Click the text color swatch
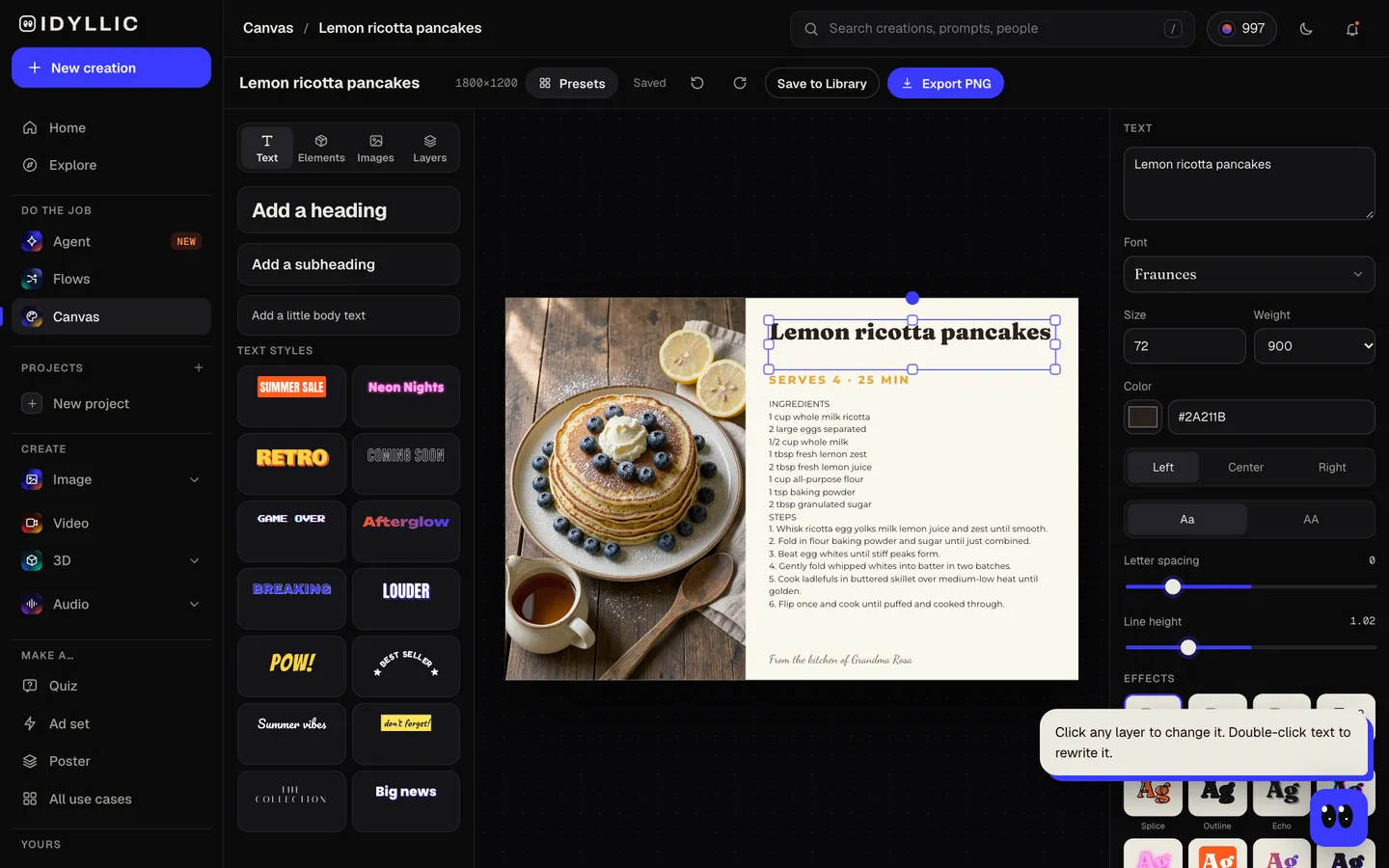 (1143, 417)
